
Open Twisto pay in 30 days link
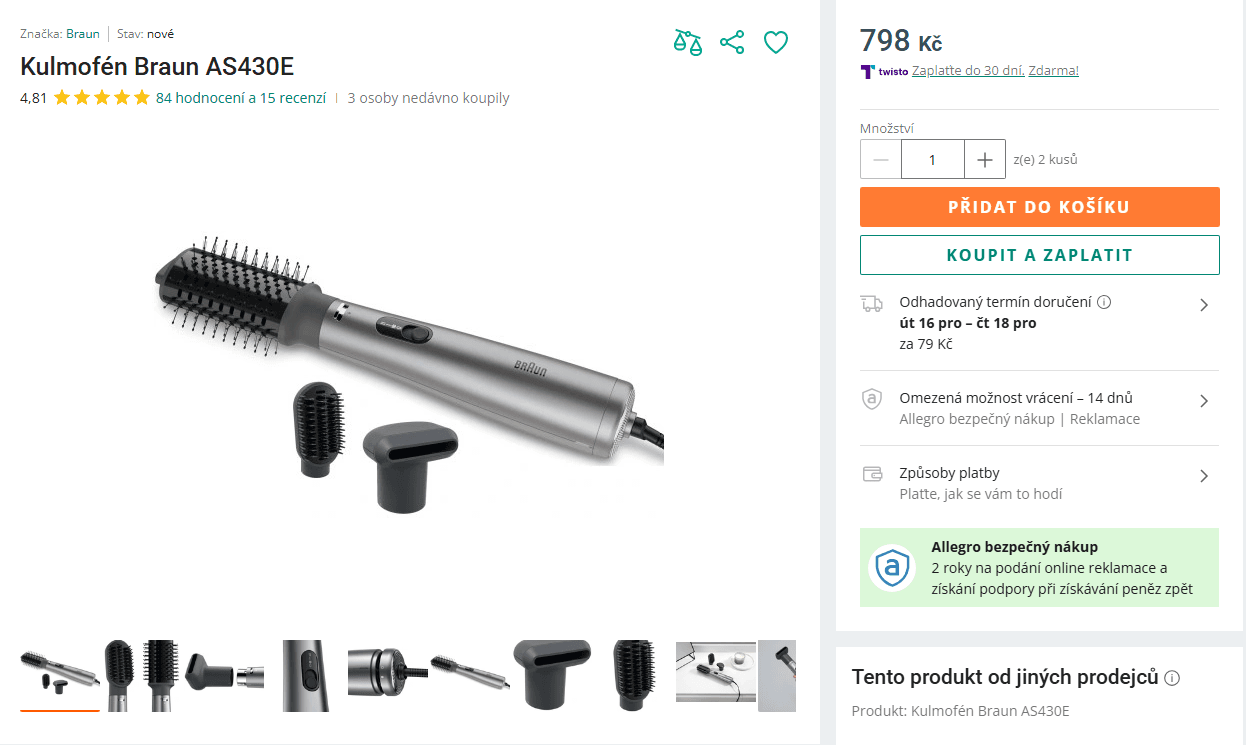tap(995, 71)
